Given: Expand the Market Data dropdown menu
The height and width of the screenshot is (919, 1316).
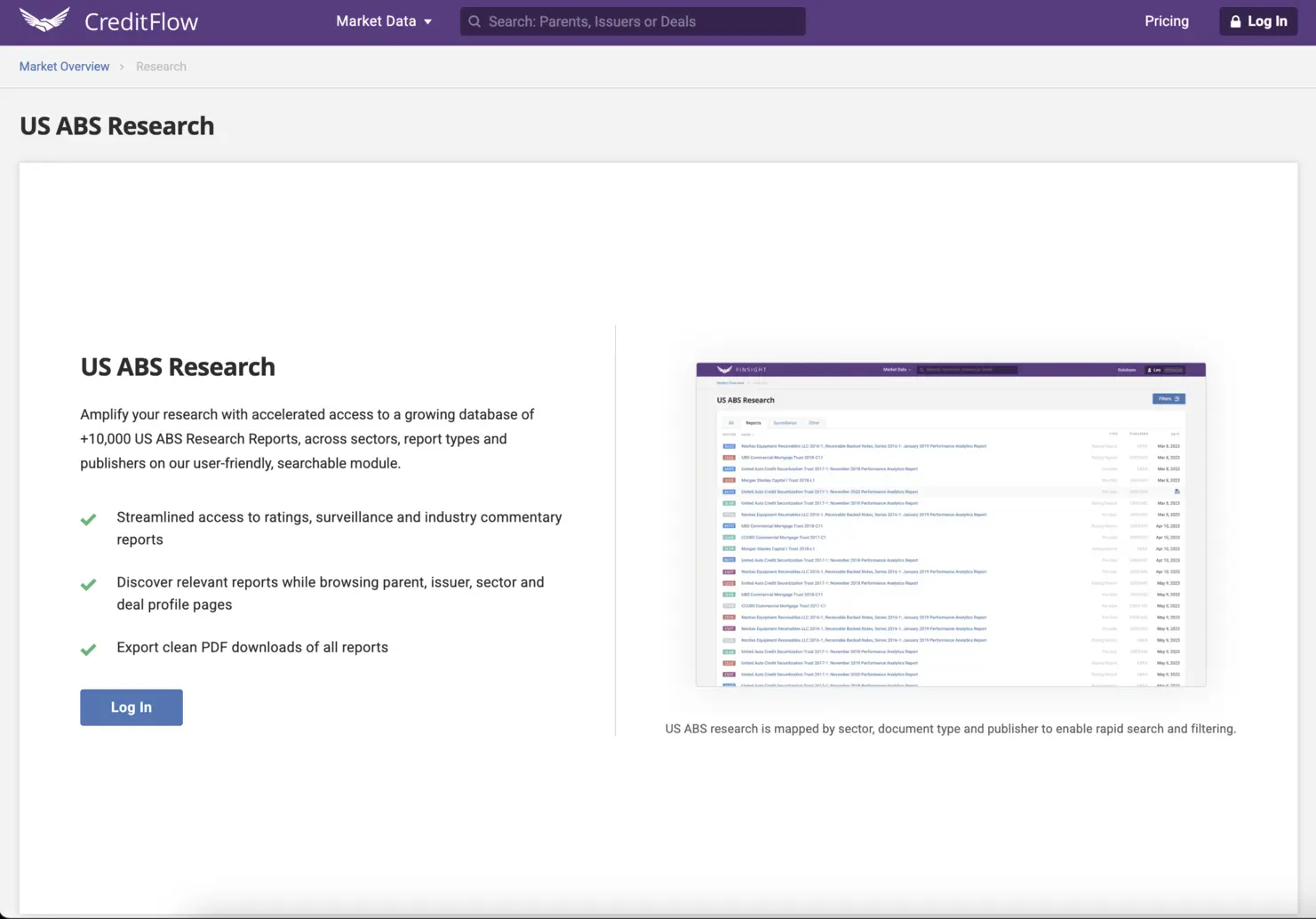Looking at the screenshot, I should (x=376, y=21).
